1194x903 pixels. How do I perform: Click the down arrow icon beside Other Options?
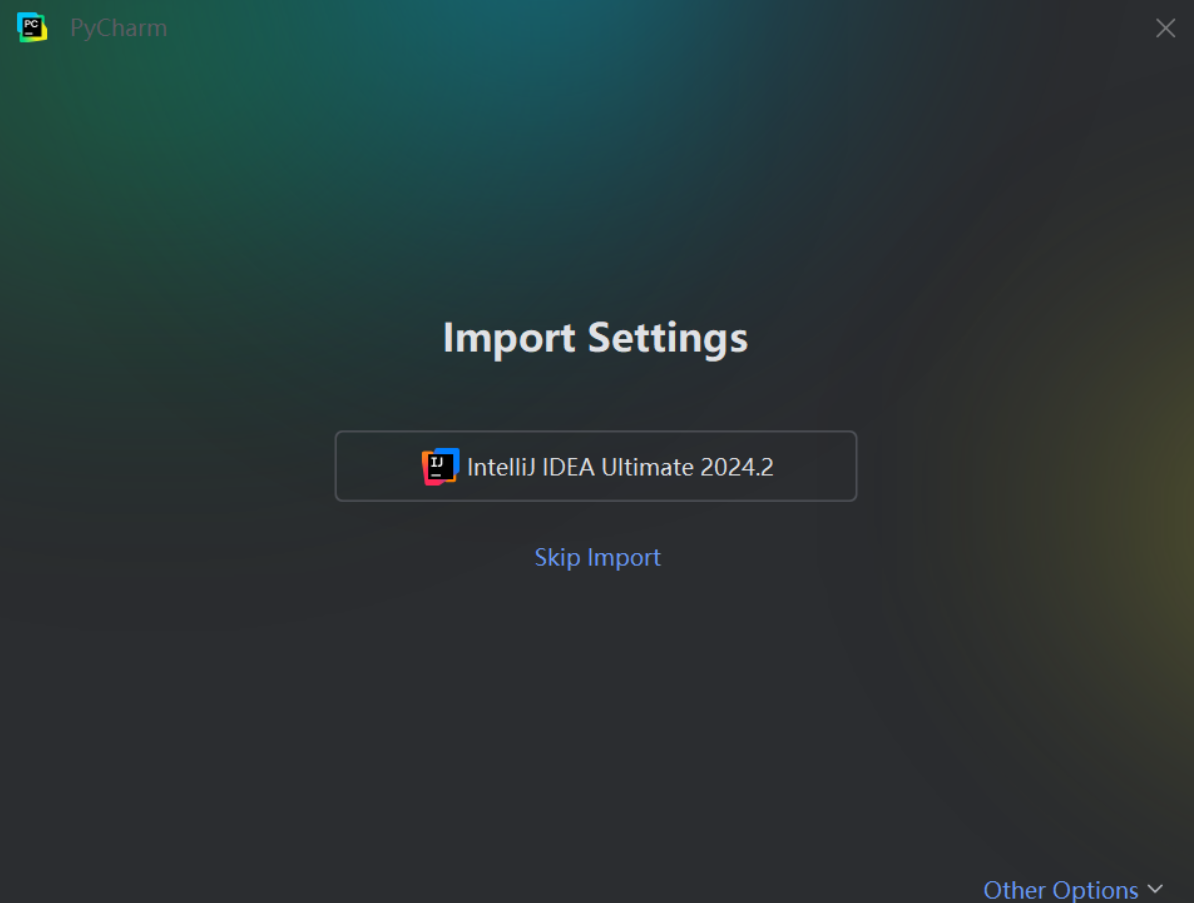click(x=1156, y=889)
